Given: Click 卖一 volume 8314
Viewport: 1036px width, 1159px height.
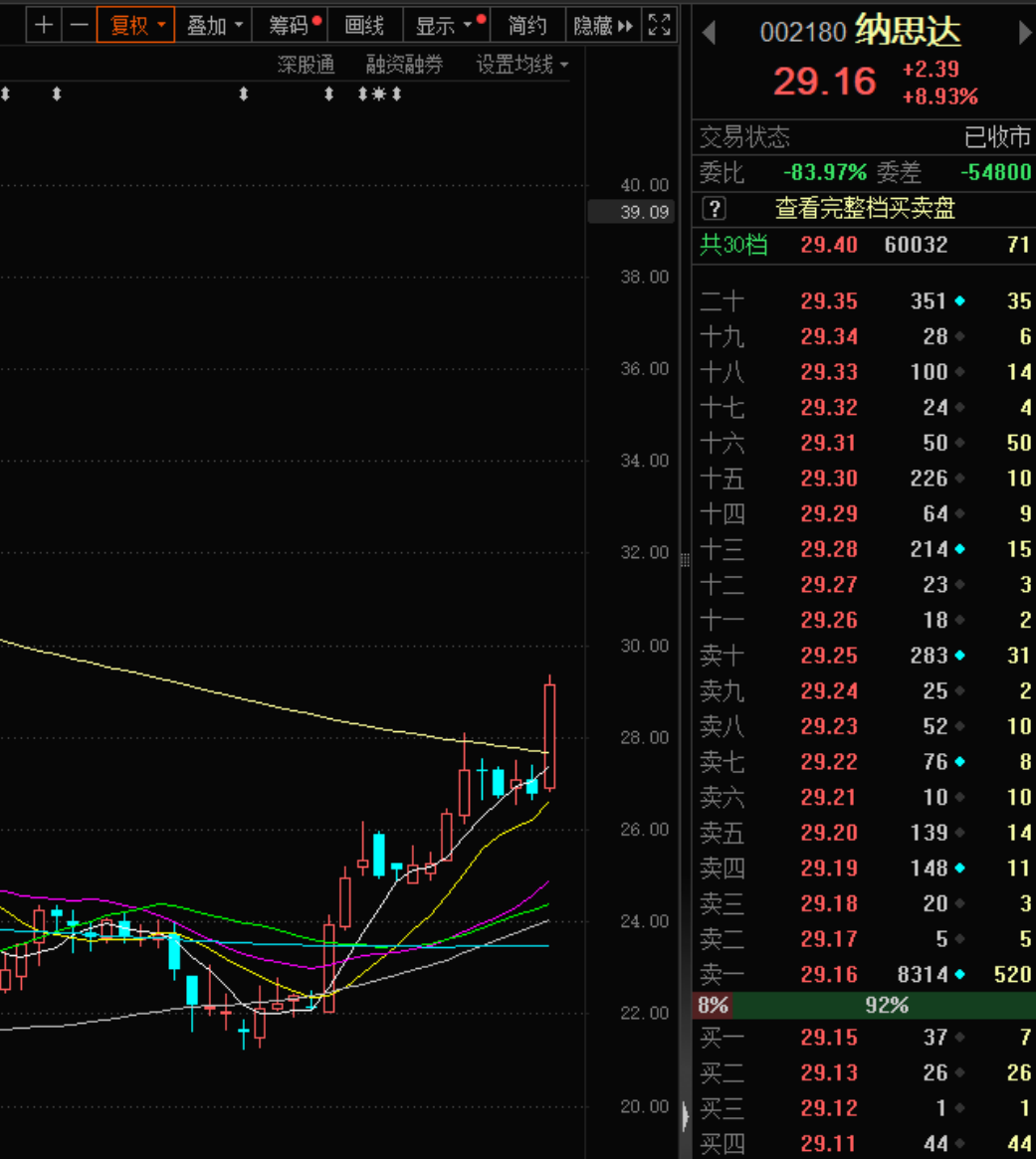Looking at the screenshot, I should pyautogui.click(x=923, y=975).
